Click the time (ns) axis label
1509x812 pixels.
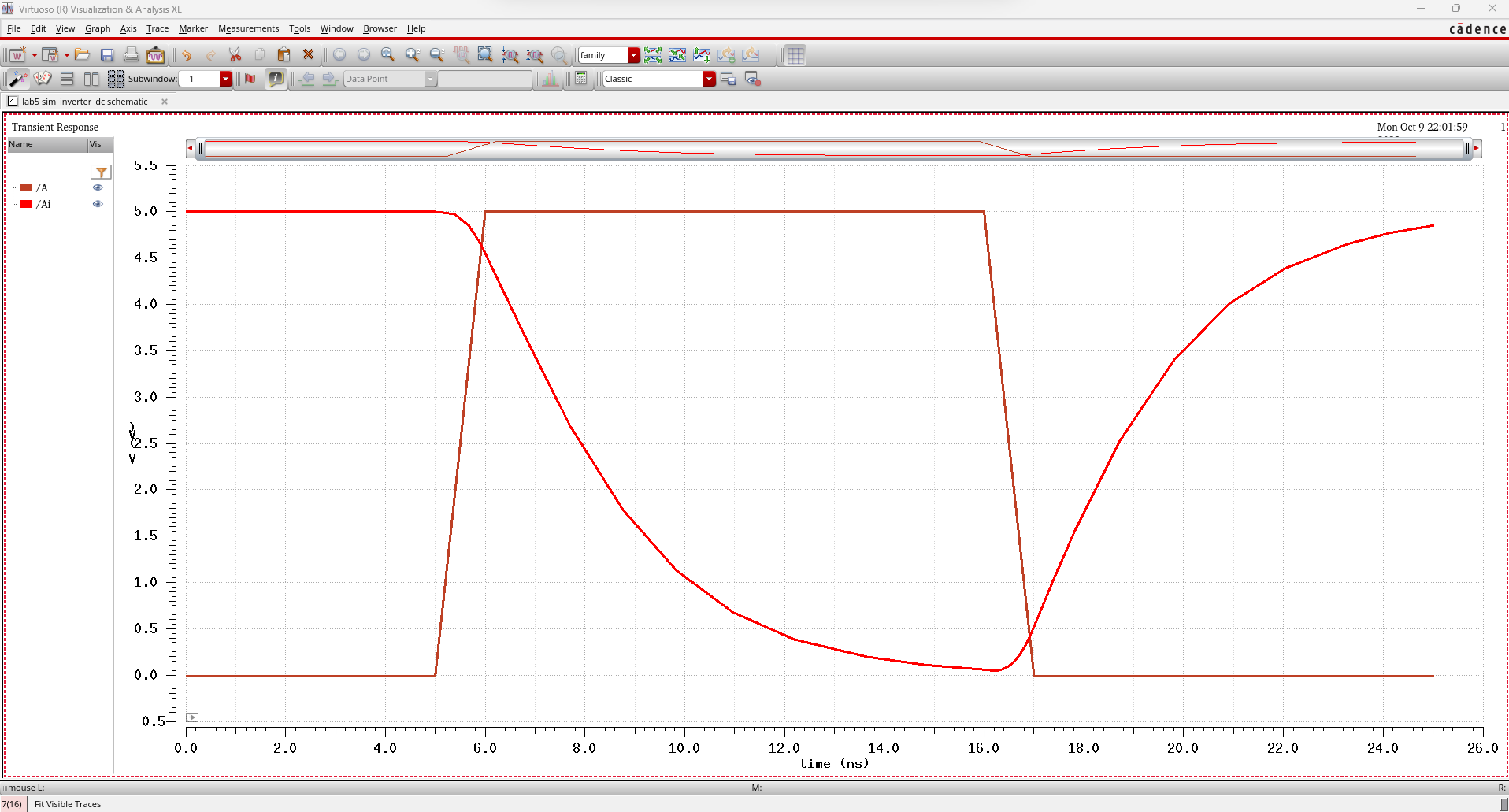[x=834, y=763]
